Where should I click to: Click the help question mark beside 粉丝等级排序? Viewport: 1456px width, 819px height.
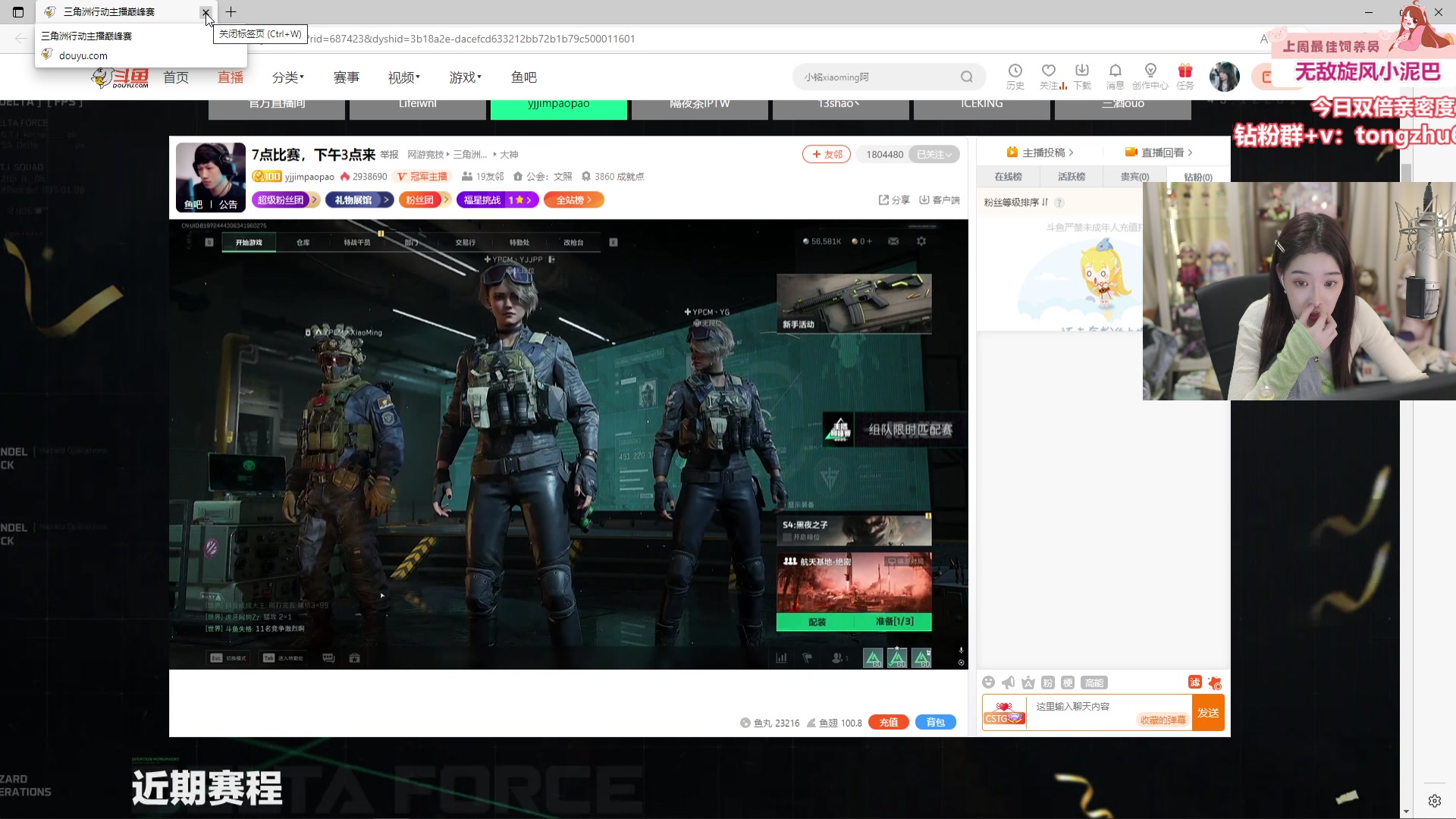[1059, 202]
